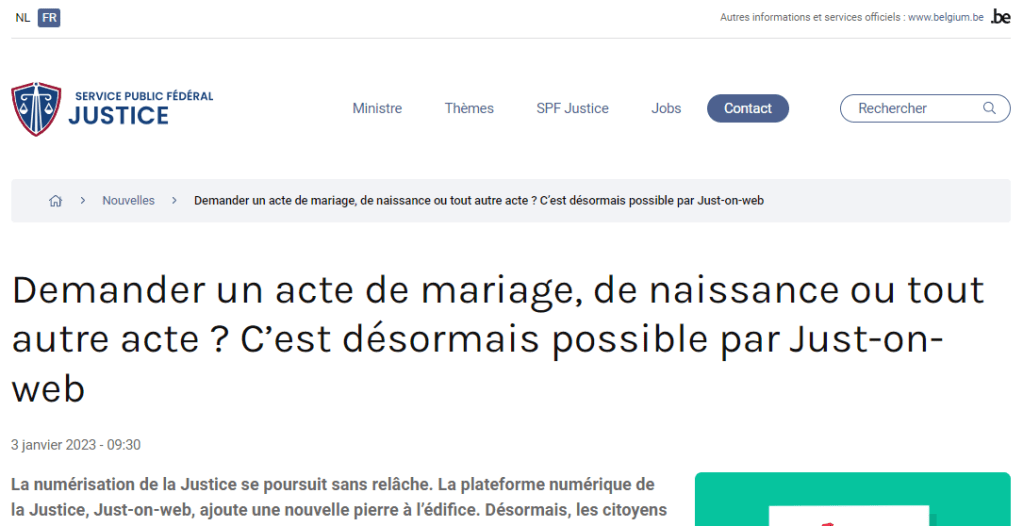The image size is (1023, 526).
Task: Click the article headline about Just-on-web
Action: coord(497,339)
